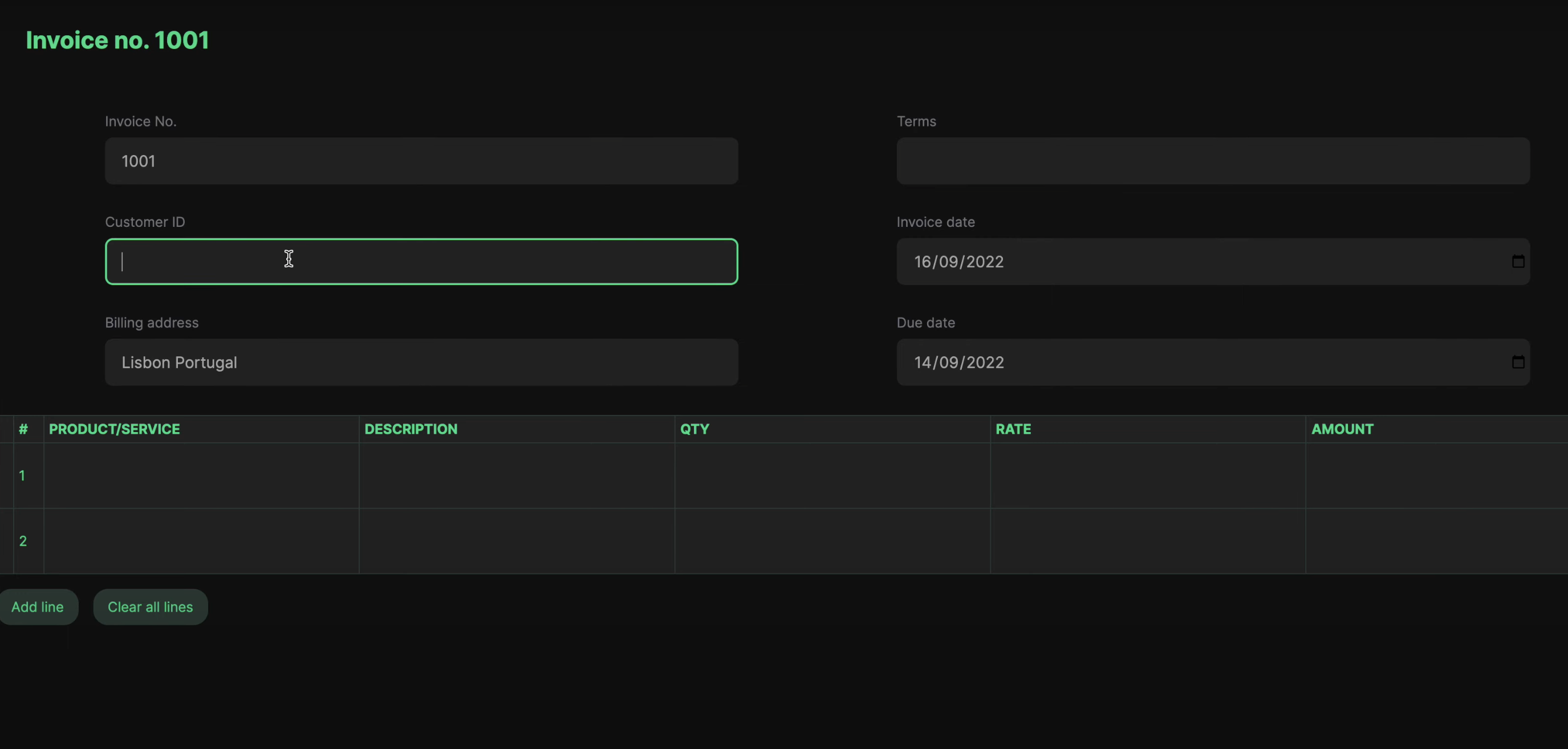Viewport: 1568px width, 749px height.
Task: Click the Invoice date value 16/09/2022
Action: pos(958,262)
